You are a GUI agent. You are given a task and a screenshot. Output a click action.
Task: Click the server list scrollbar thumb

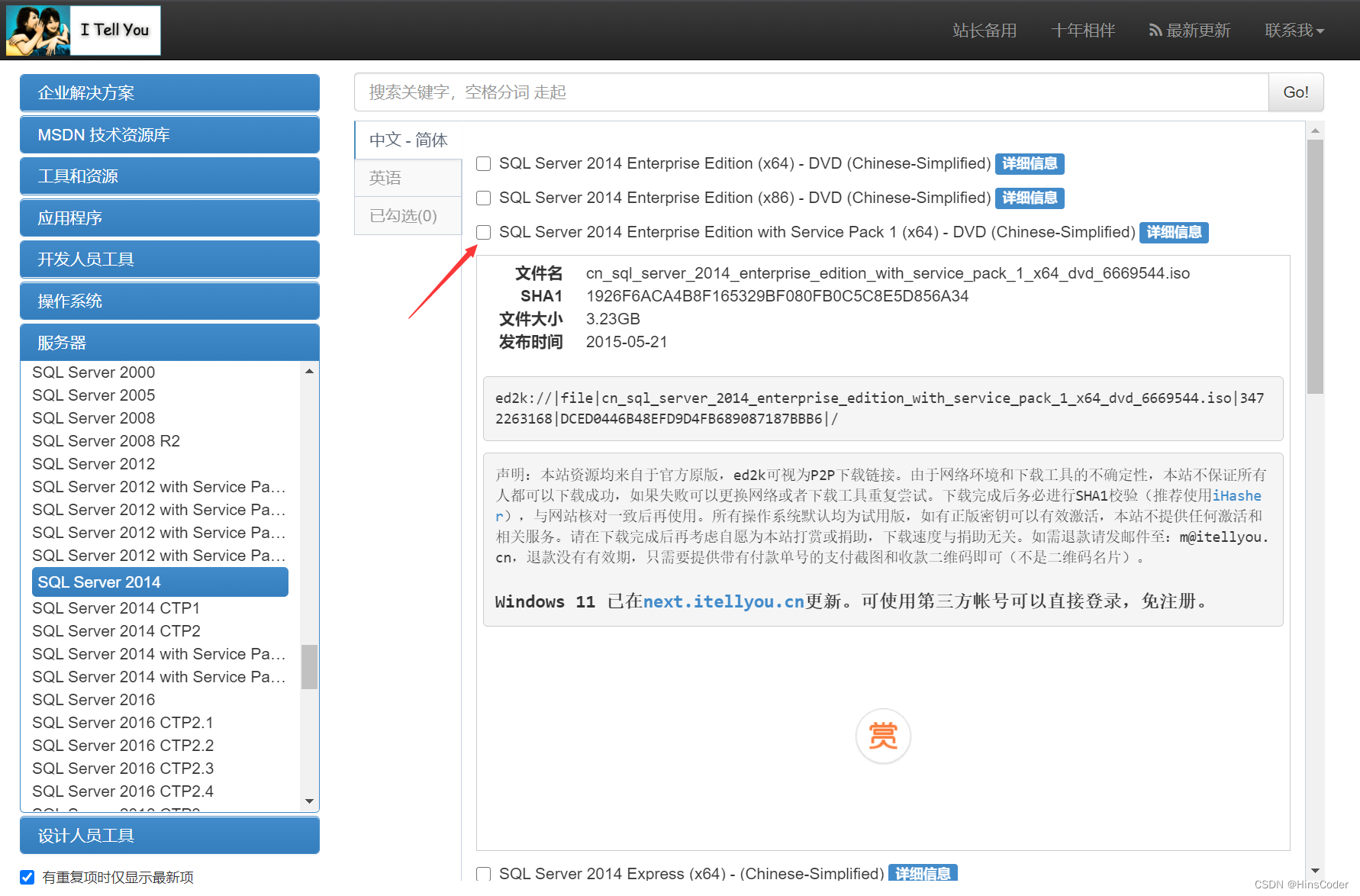(309, 667)
